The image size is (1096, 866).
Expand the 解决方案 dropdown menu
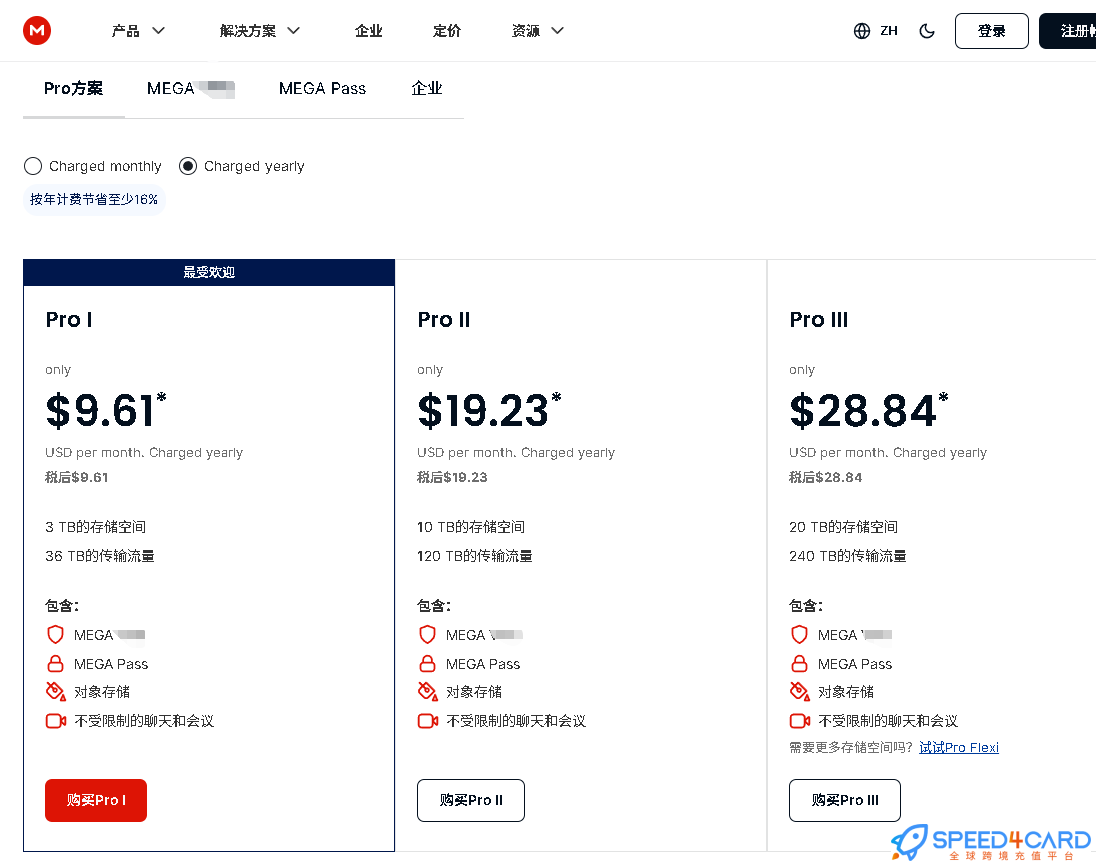[260, 31]
